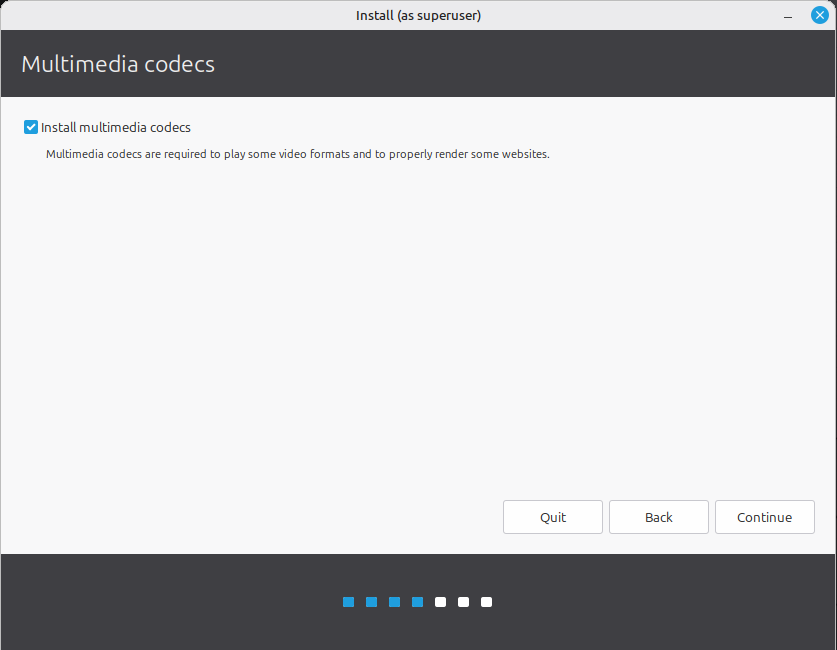Click the 'Install multimedia codecs' label text
This screenshot has width=837, height=650.
click(x=115, y=127)
